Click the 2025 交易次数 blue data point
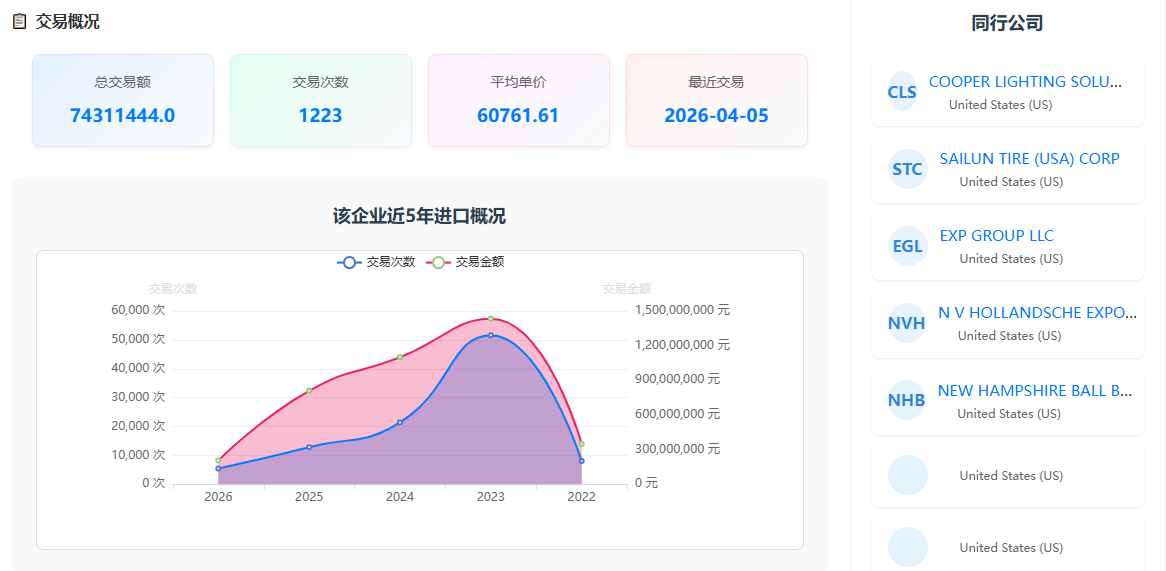The width and height of the screenshot is (1166, 571). [309, 447]
